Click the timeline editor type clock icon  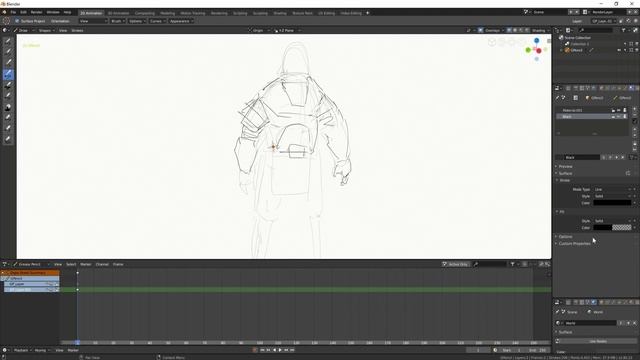(5, 350)
